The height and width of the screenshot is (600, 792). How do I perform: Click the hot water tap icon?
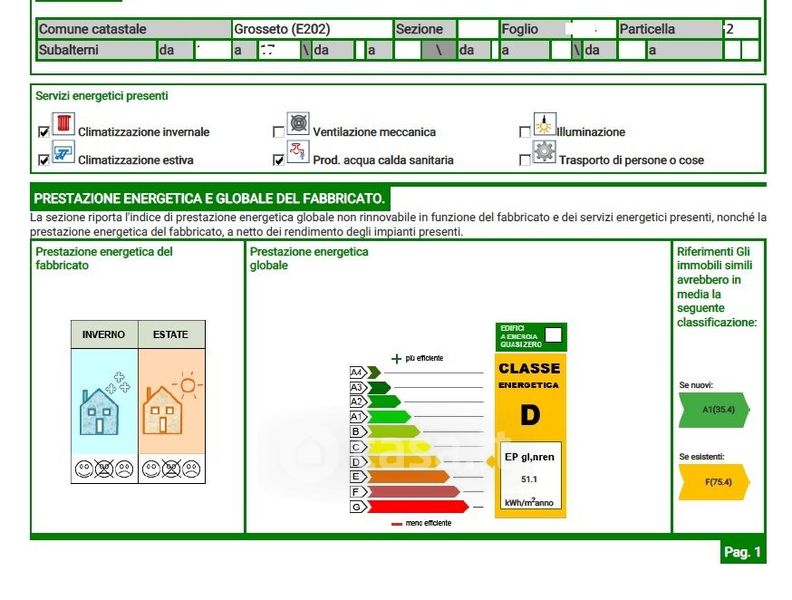298,153
